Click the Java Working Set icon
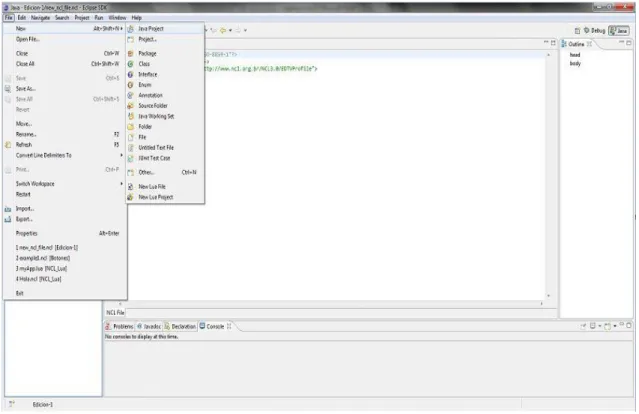 tap(131, 116)
